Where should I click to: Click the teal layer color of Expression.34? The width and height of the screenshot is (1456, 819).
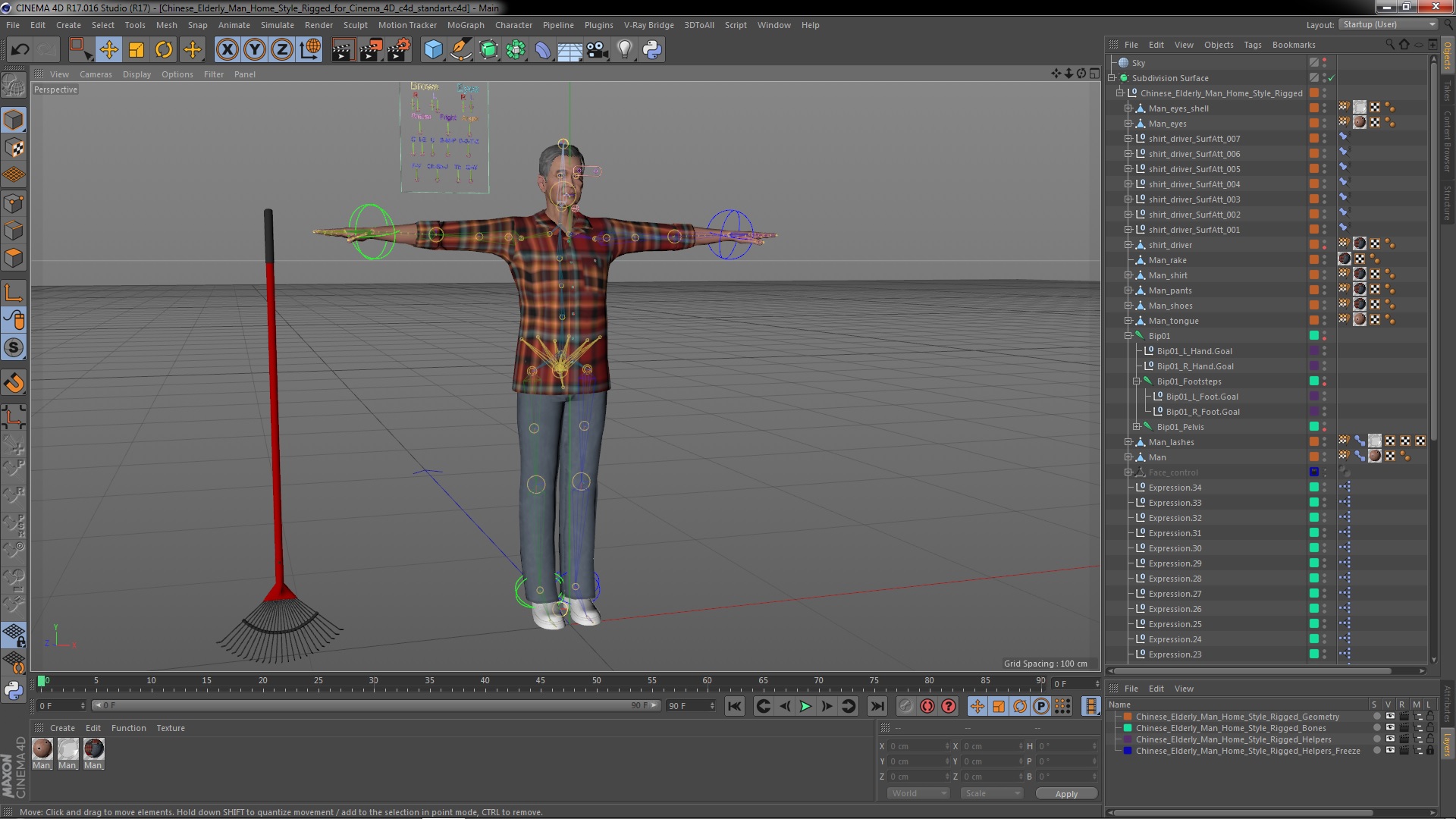click(1313, 487)
